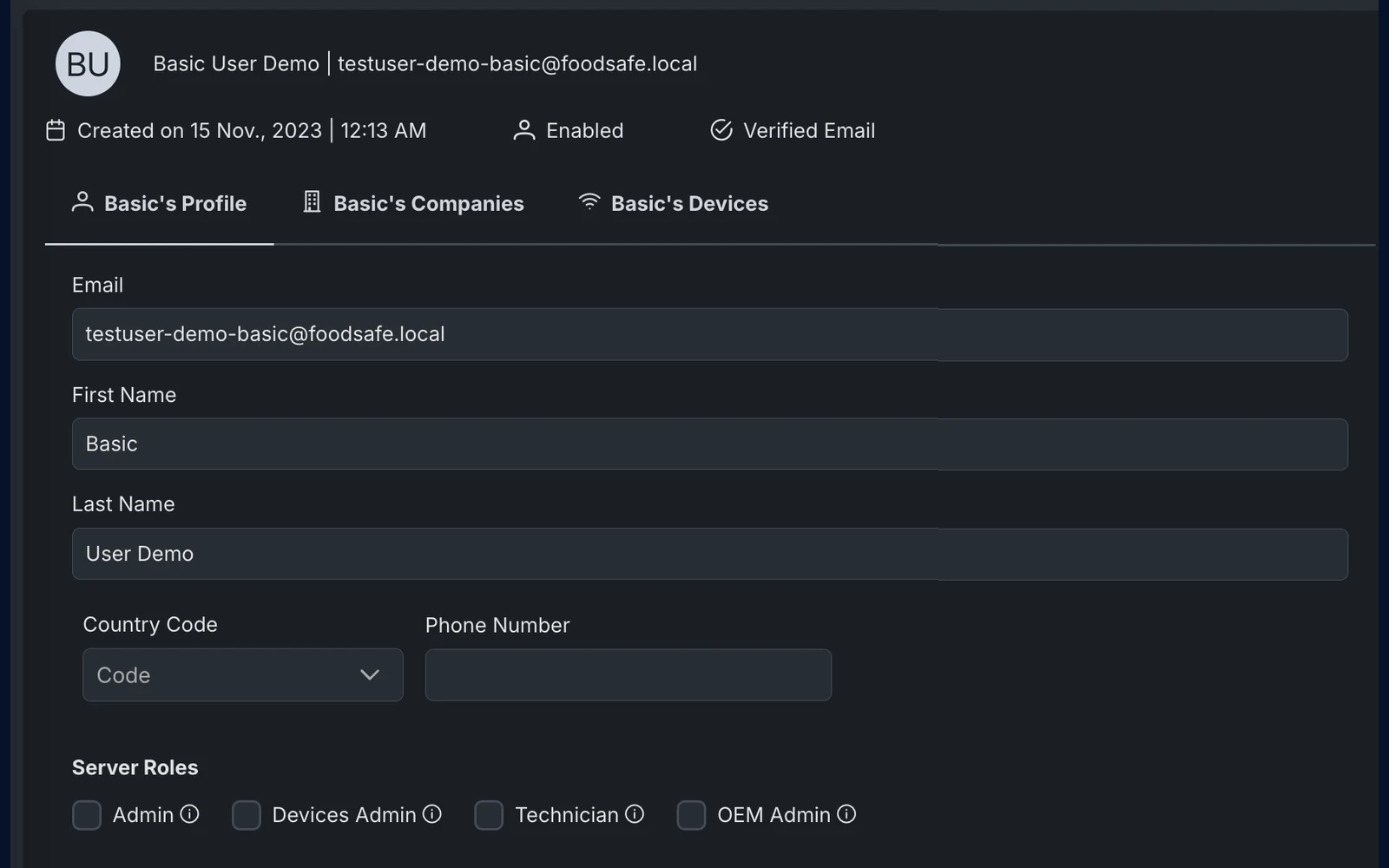
Task: Toggle the OEM Admin checkbox
Action: tap(691, 815)
